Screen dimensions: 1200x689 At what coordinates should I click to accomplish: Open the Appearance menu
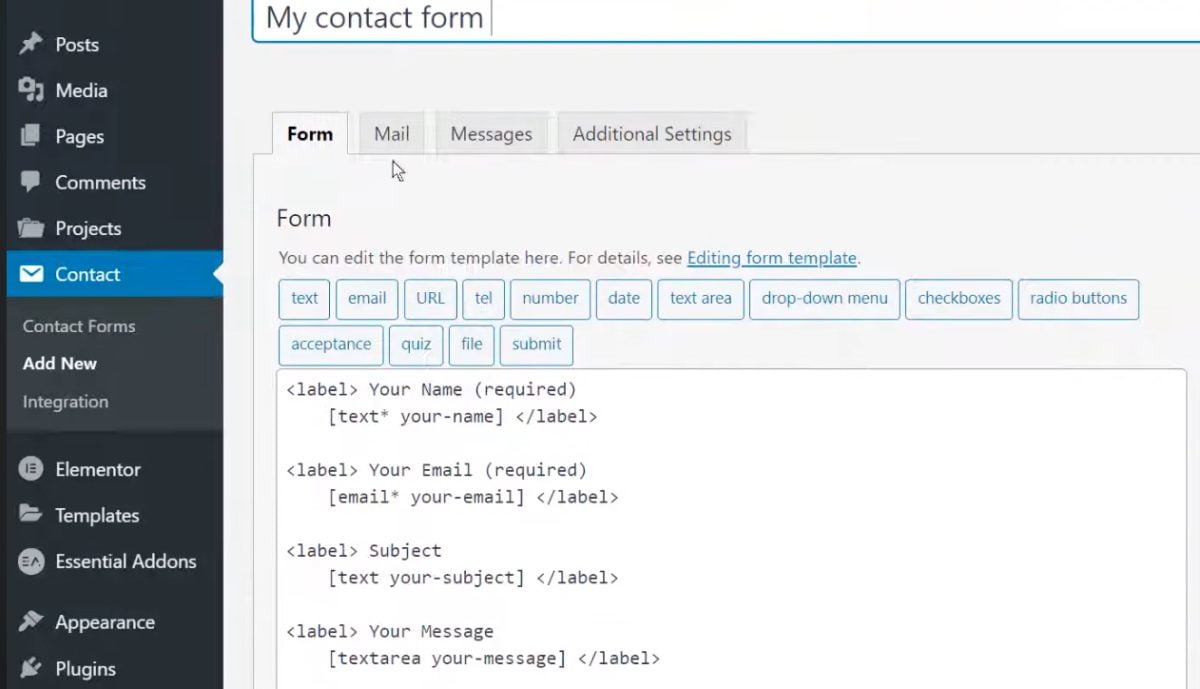coord(105,621)
